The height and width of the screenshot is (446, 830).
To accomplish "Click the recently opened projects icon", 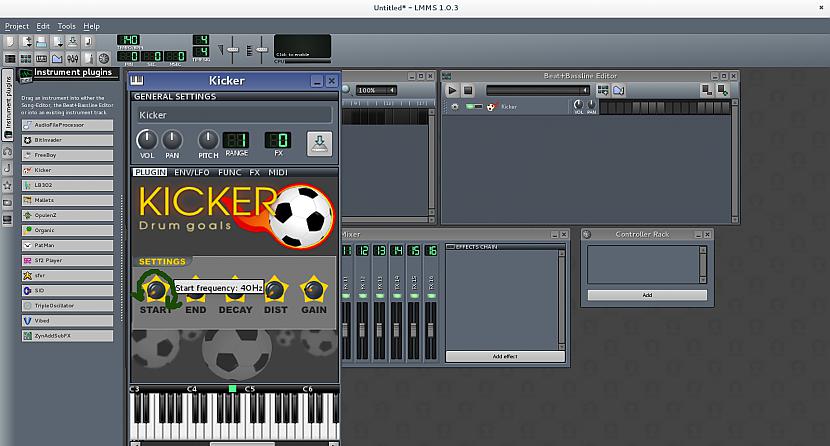I will point(57,42).
